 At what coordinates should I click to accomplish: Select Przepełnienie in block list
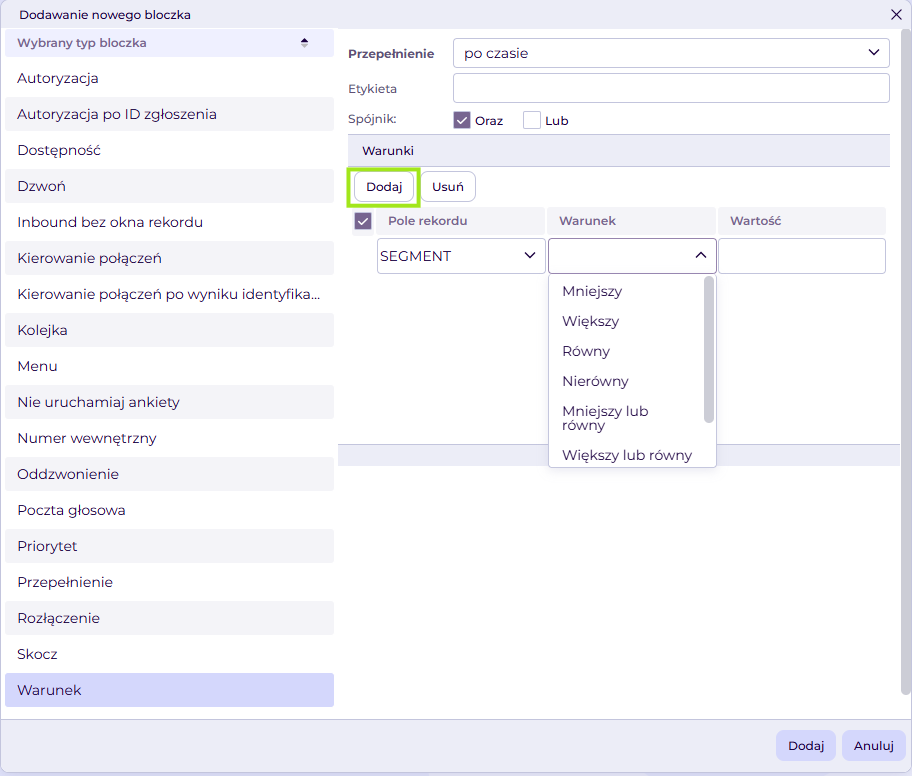pyautogui.click(x=169, y=582)
